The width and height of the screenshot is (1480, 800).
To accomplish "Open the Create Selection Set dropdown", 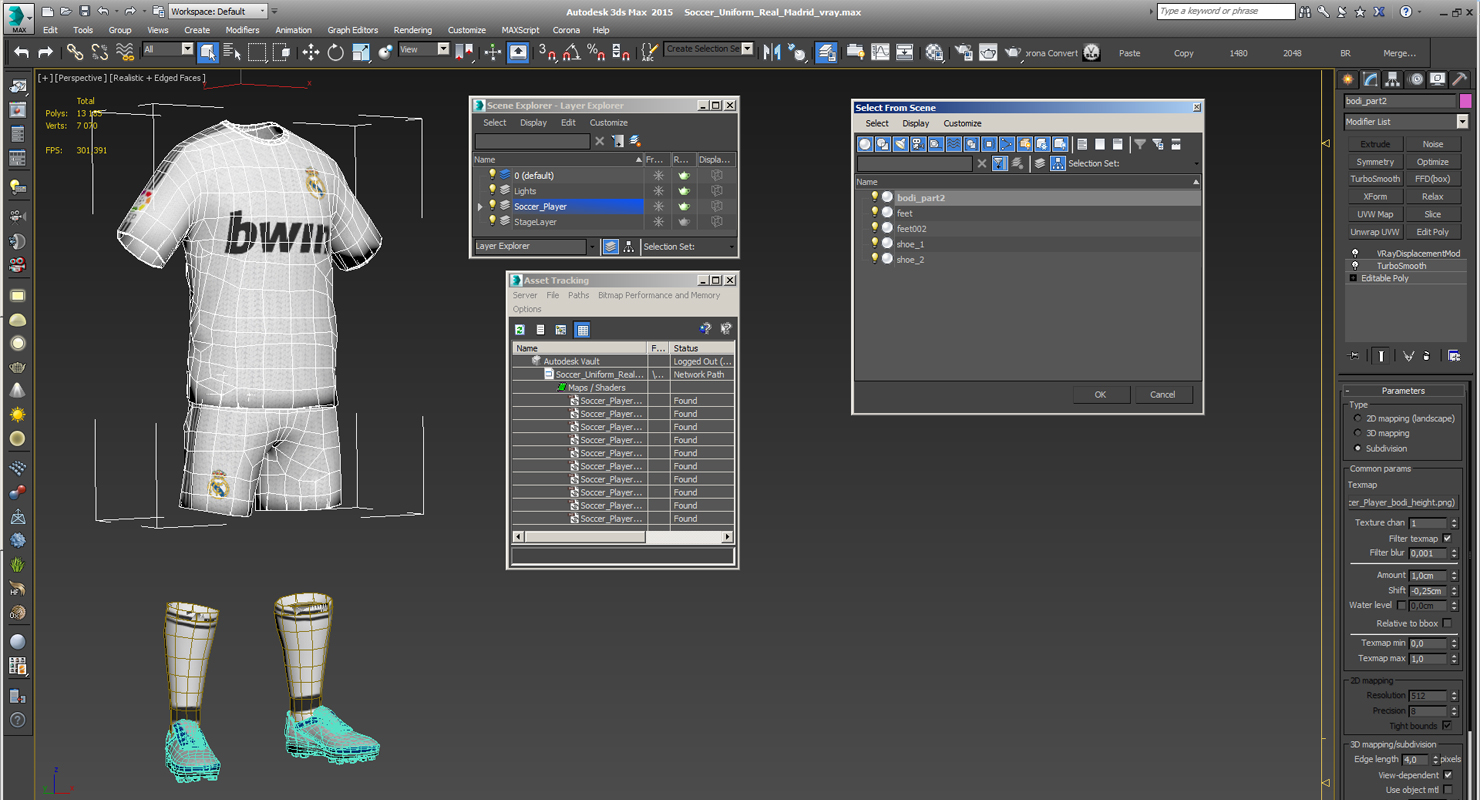I will coord(709,49).
